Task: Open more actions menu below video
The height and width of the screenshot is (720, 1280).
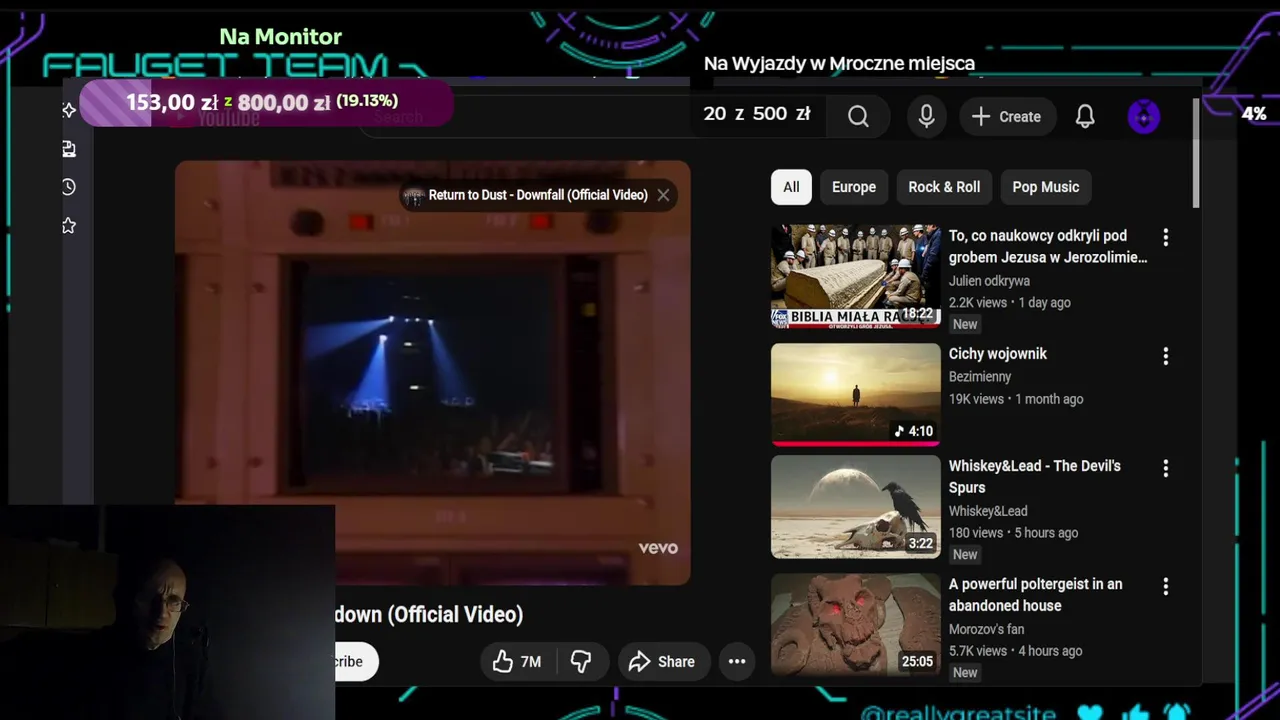Action: [737, 661]
